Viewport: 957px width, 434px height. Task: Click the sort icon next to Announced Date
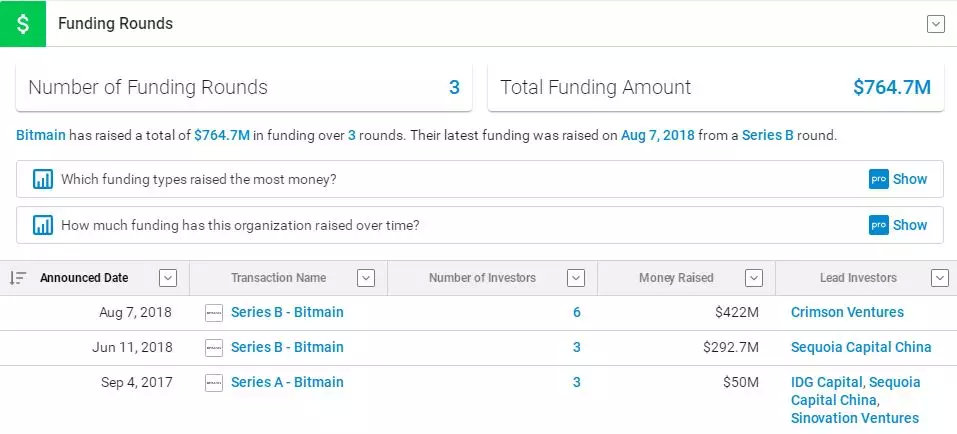18,278
